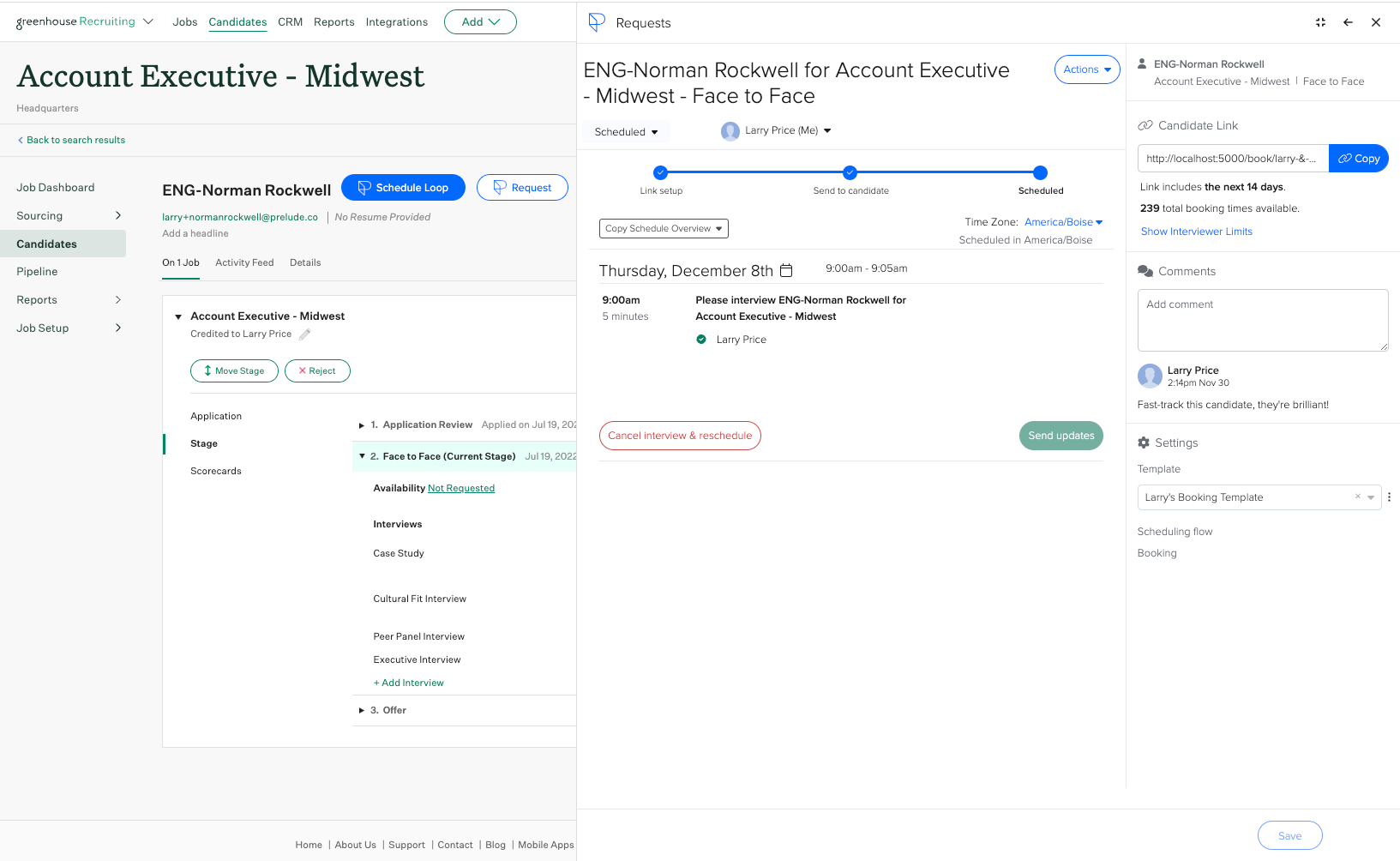Click the calendar icon beside Thursday, December 8th
This screenshot has width=1400, height=861.
(786, 270)
